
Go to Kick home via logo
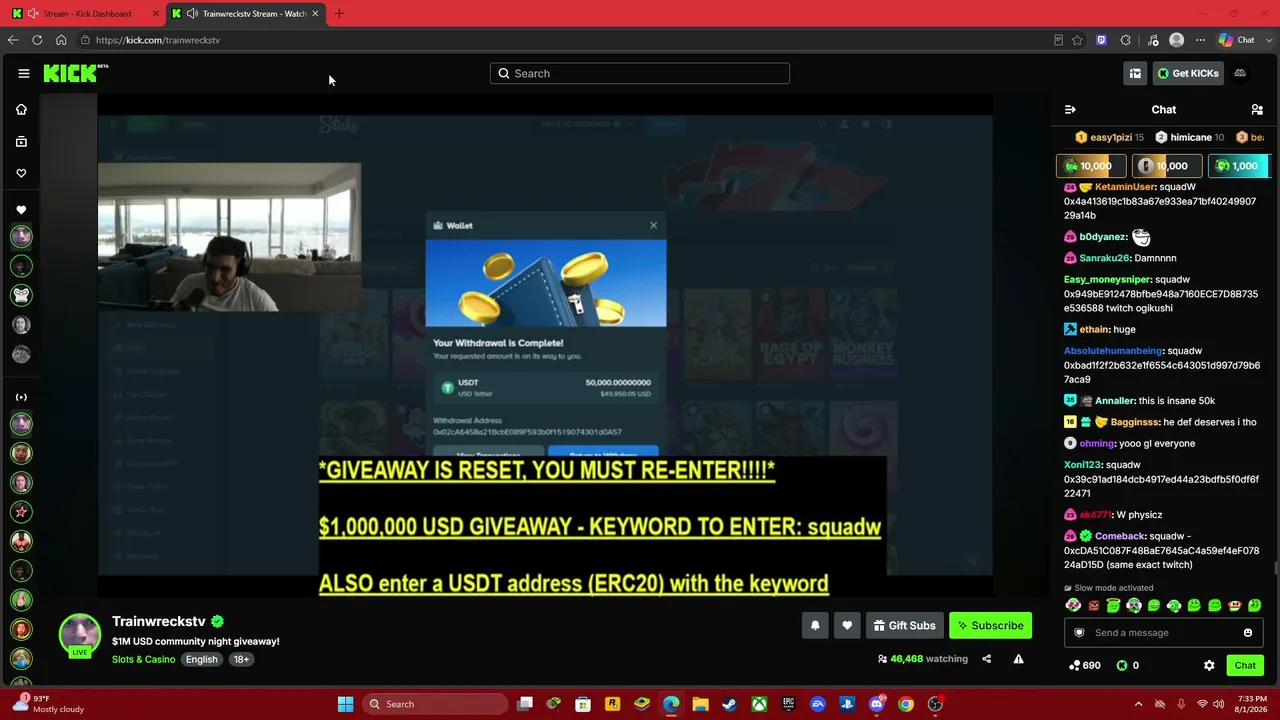pos(75,73)
